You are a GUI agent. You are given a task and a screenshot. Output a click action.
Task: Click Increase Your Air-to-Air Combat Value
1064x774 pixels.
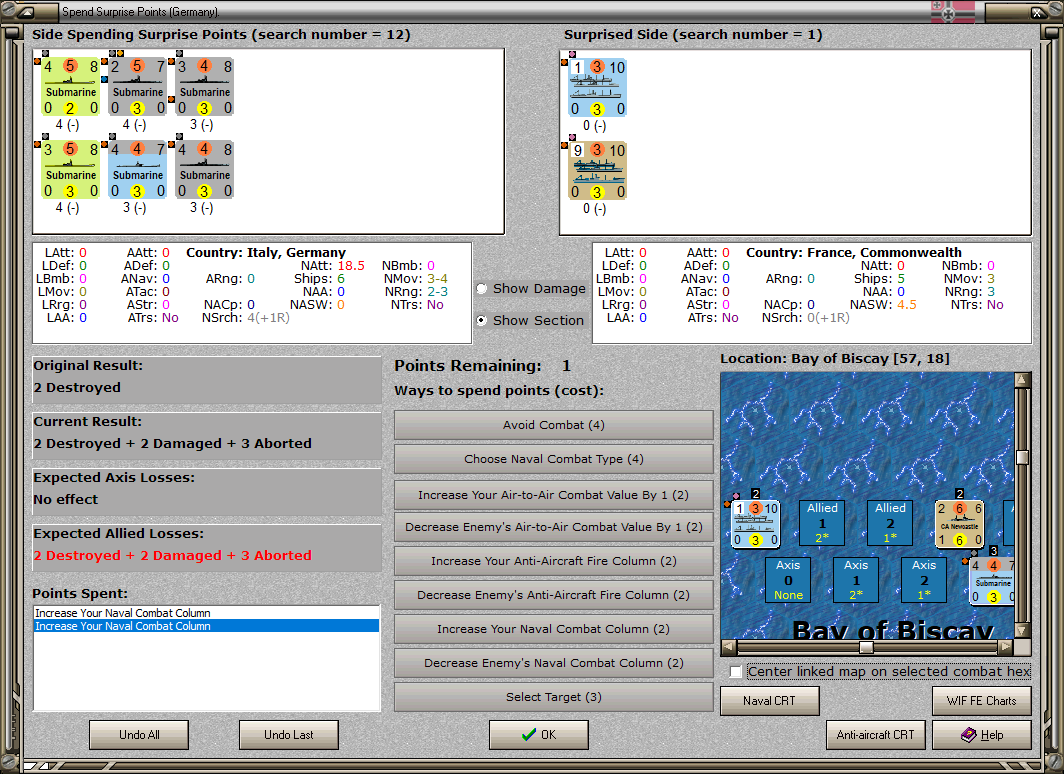(x=554, y=495)
